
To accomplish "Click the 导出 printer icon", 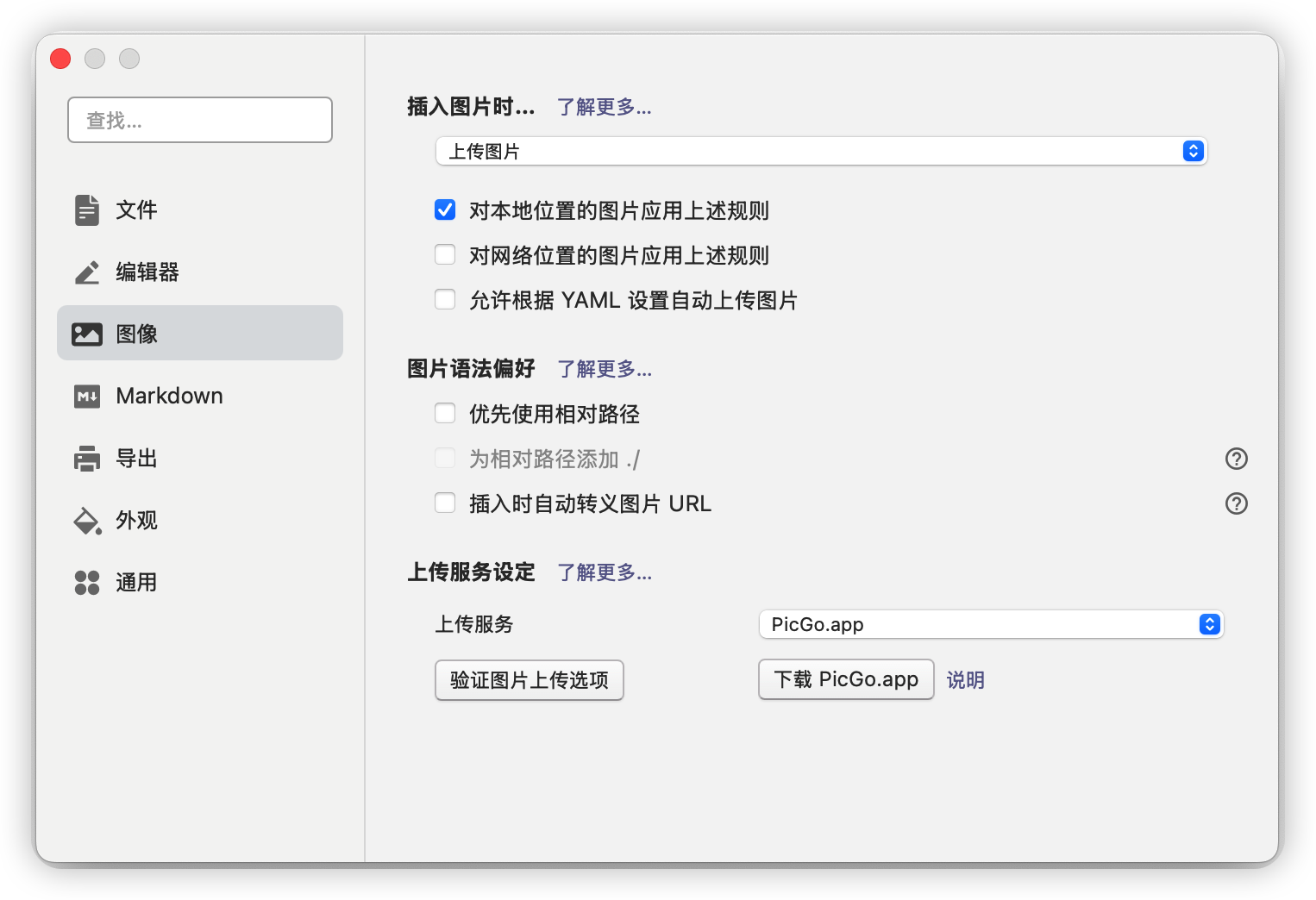I will (87, 459).
